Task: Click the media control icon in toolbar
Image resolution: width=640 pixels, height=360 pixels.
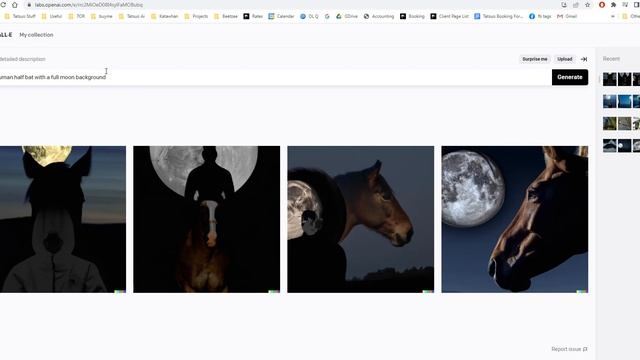Action: click(625, 5)
